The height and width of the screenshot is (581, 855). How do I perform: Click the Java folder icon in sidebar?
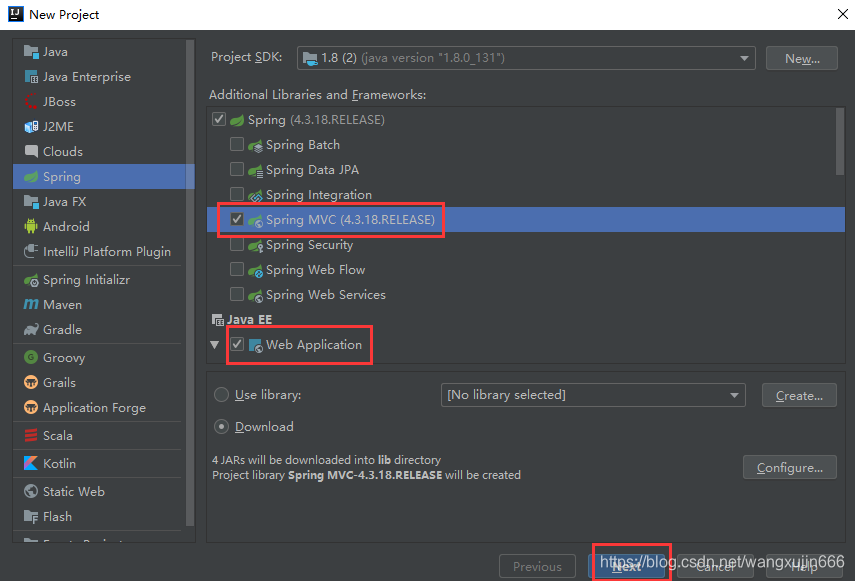click(x=31, y=52)
